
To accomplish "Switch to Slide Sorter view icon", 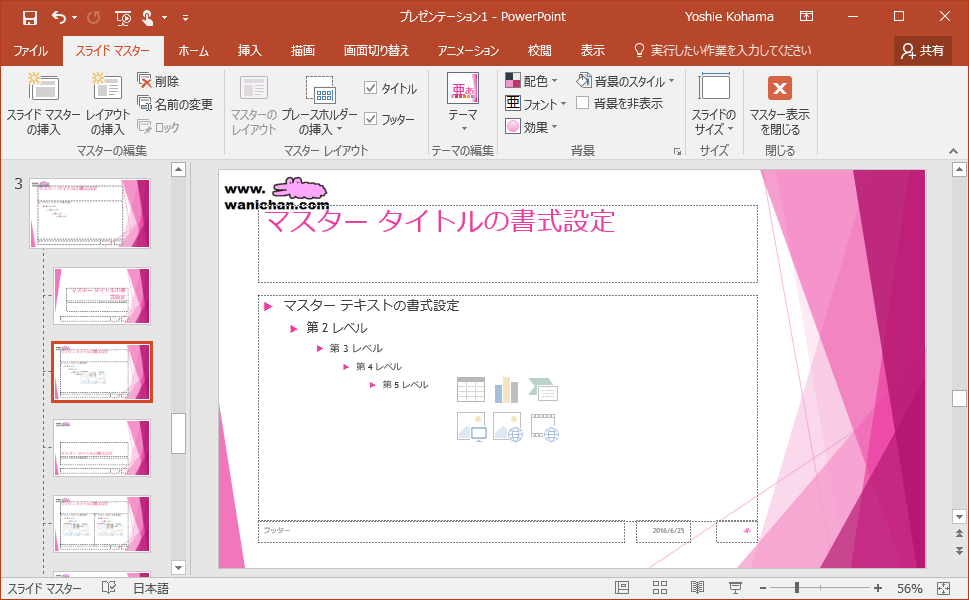I will tap(659, 588).
